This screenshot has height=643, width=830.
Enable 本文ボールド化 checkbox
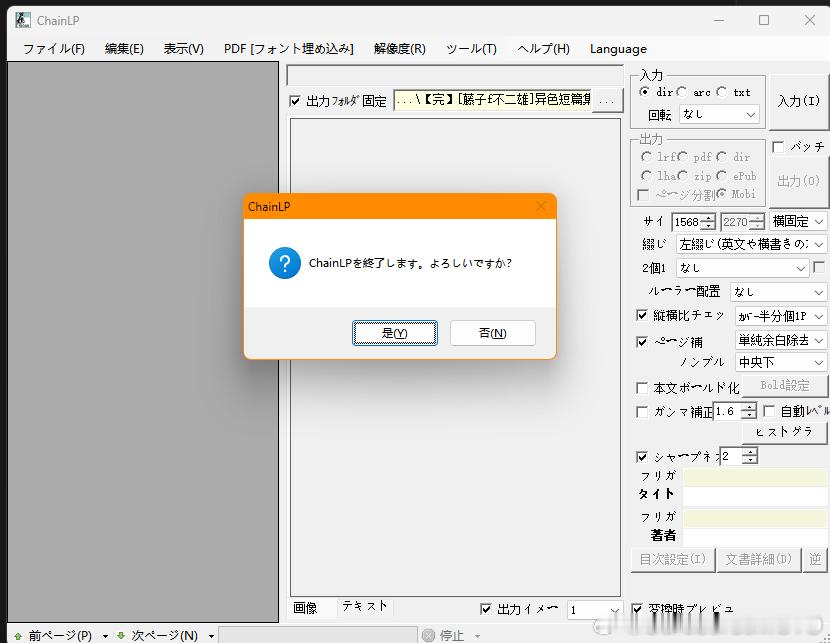(642, 388)
